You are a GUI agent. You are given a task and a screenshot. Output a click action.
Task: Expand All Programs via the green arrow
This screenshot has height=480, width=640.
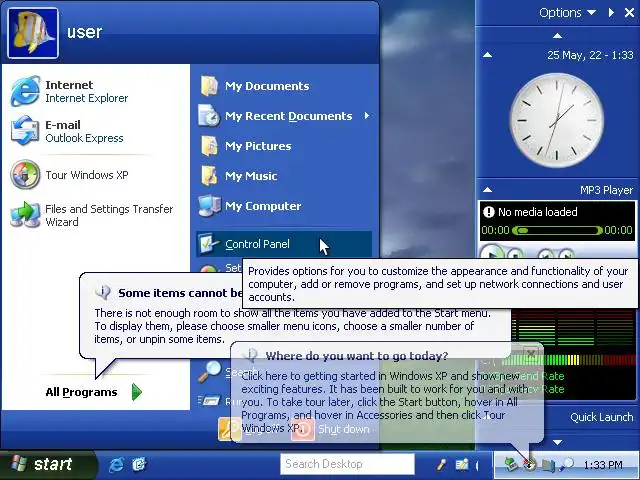[x=137, y=392]
